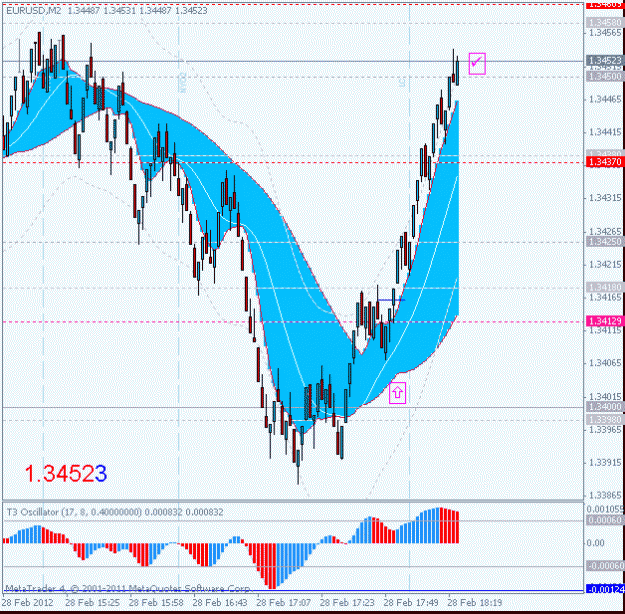
Task: Click the red 1.34370 price level label
Action: click(x=605, y=162)
